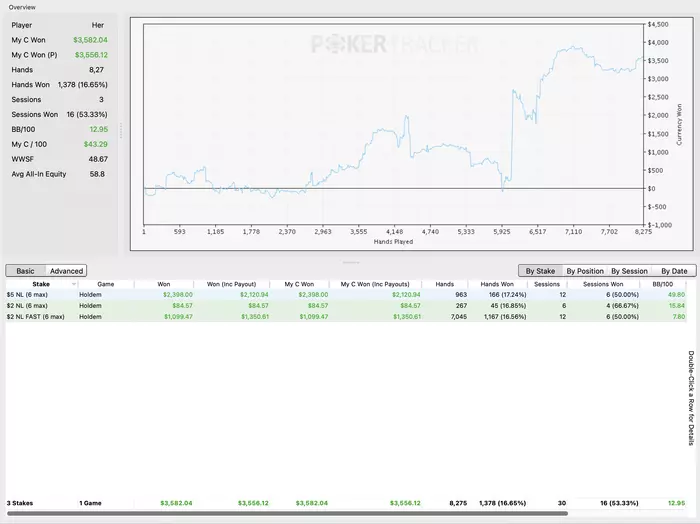Sort by the Game column header
The width and height of the screenshot is (700, 524).
point(106,284)
